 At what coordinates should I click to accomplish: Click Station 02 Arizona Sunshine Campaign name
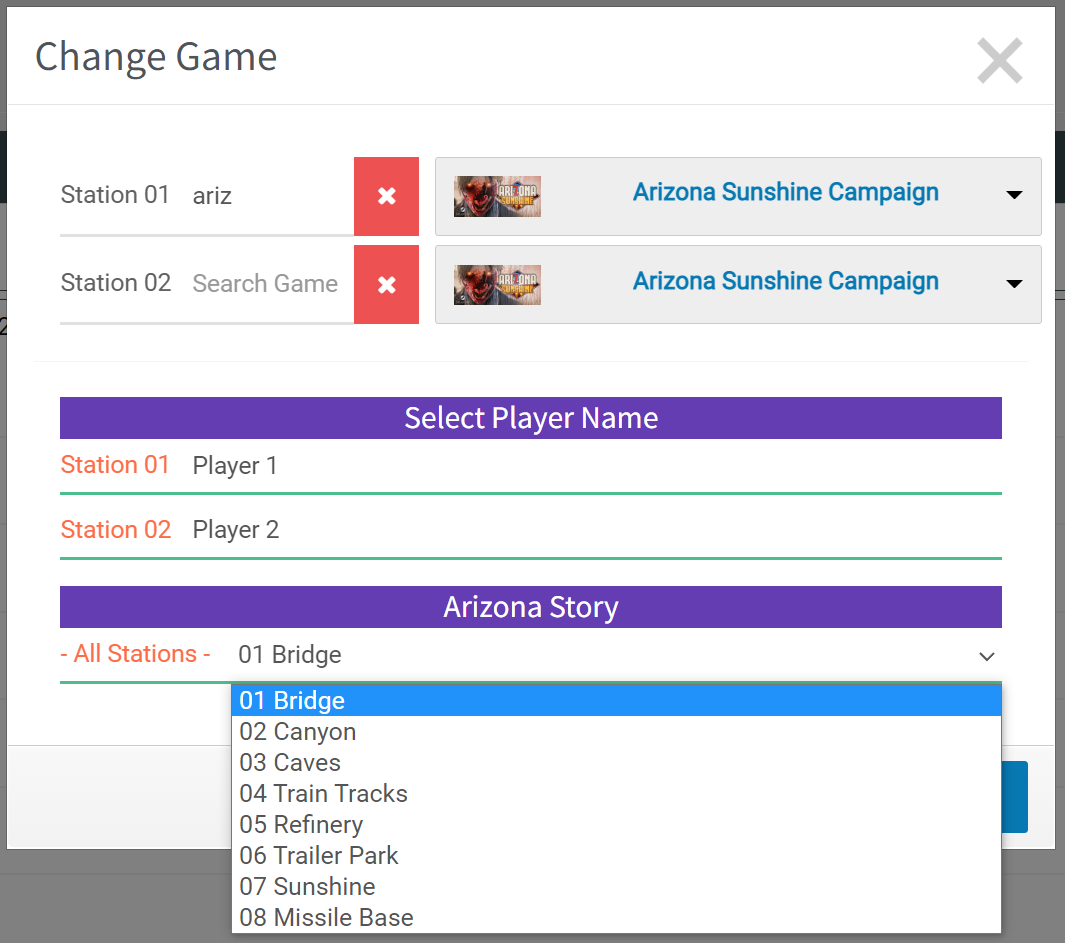(786, 281)
